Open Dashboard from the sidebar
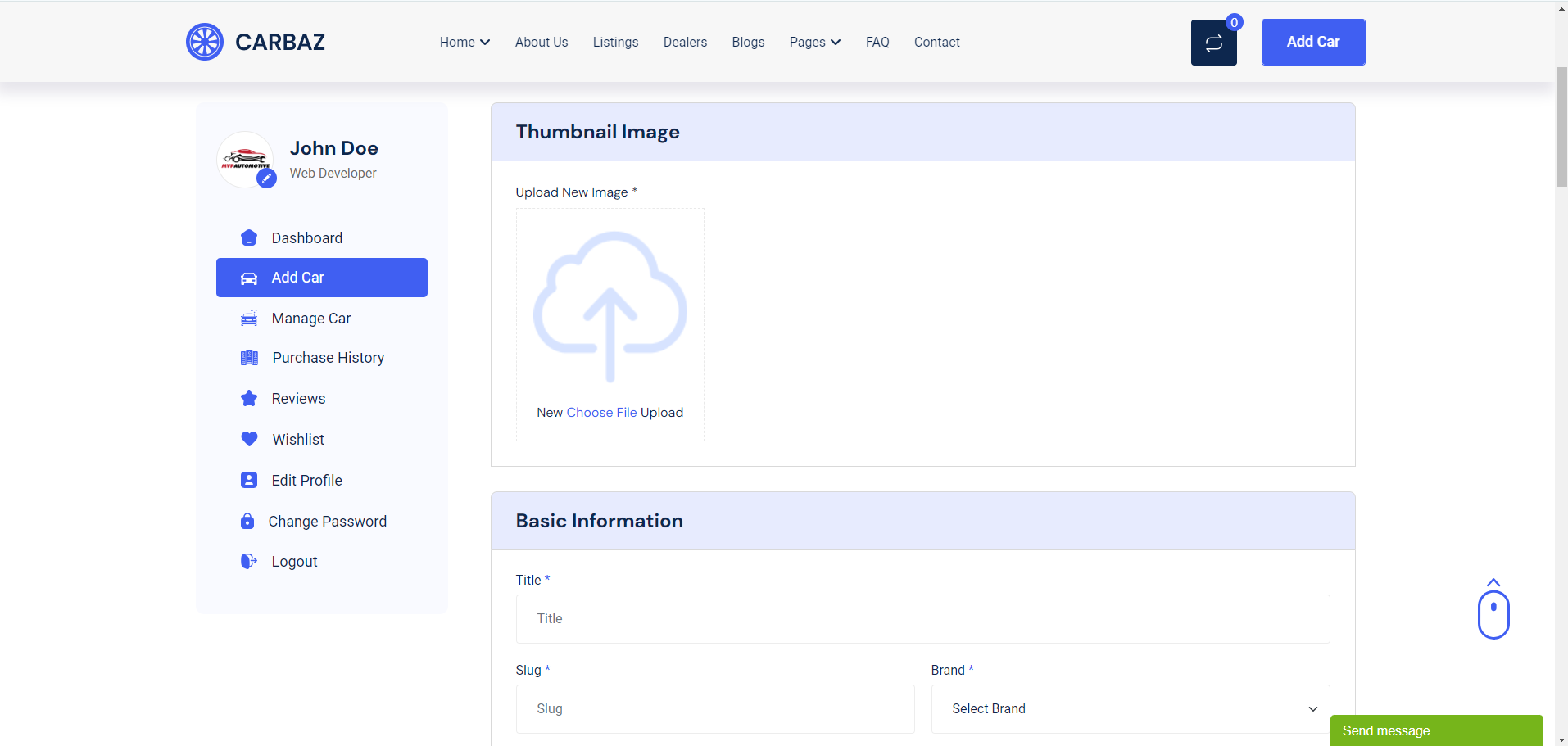The image size is (1568, 746). point(306,238)
